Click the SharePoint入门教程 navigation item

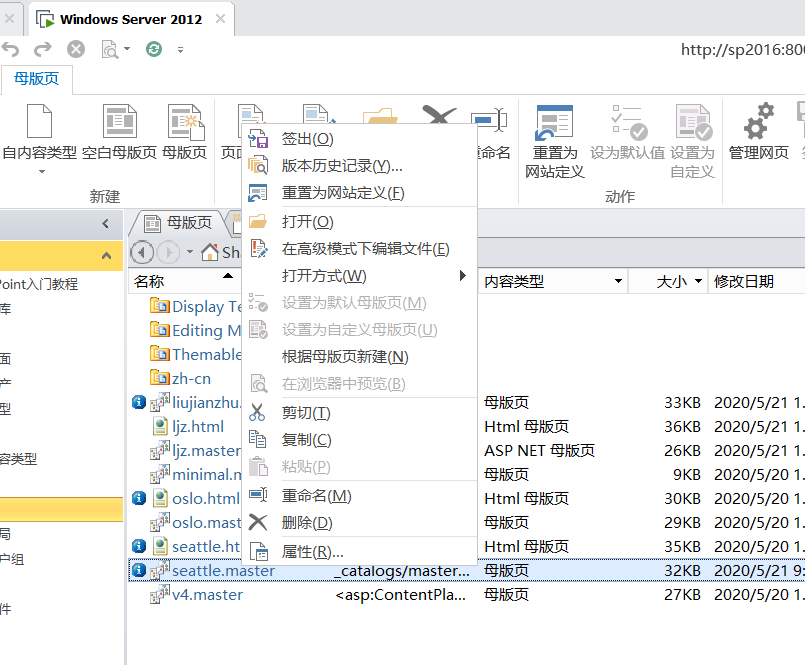pyautogui.click(x=39, y=284)
